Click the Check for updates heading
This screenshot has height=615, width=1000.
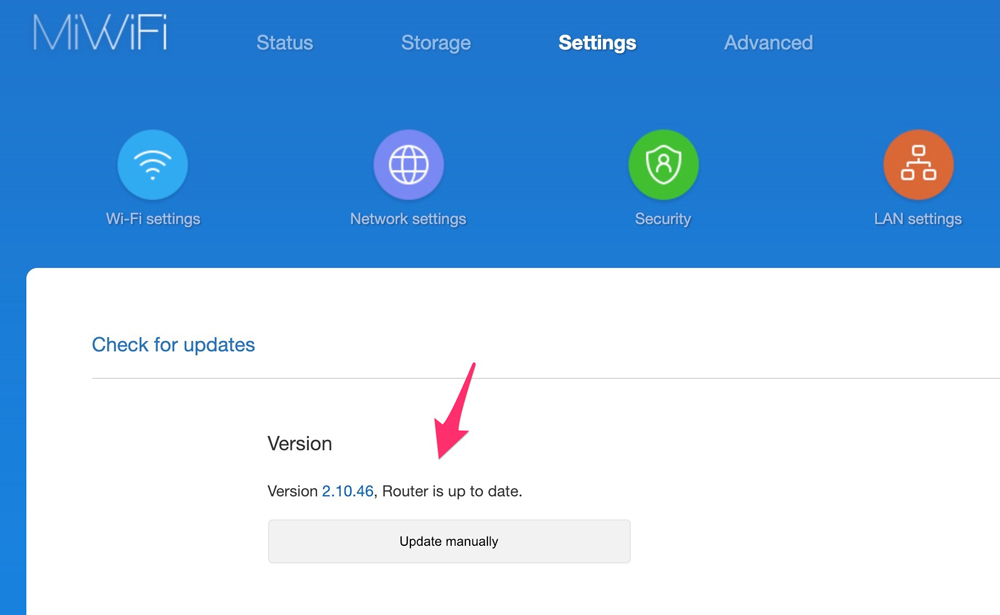[173, 344]
